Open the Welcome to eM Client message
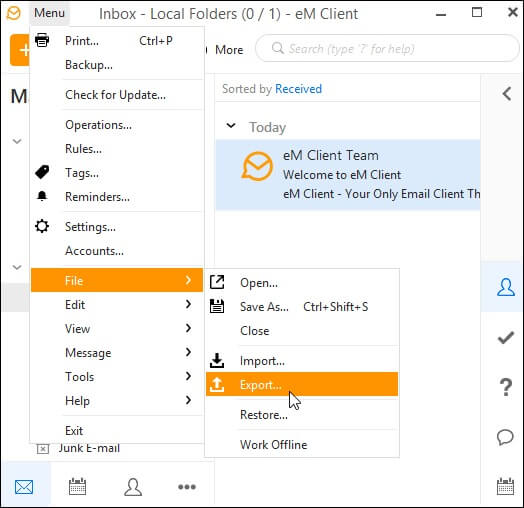This screenshot has height=508, width=524. 348,175
